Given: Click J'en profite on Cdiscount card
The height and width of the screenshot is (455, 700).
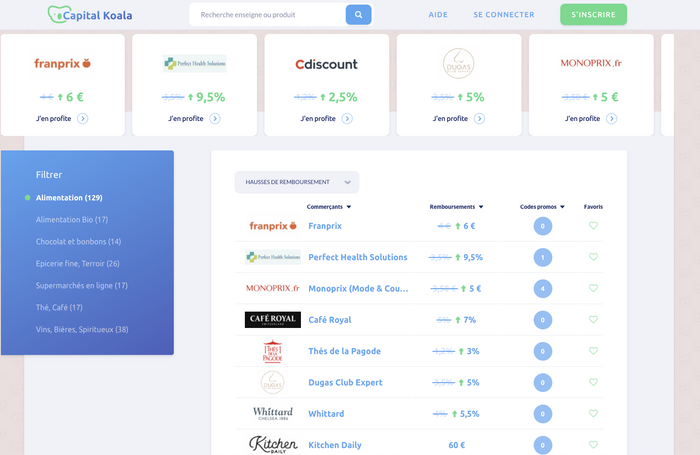Looking at the screenshot, I should (318, 118).
